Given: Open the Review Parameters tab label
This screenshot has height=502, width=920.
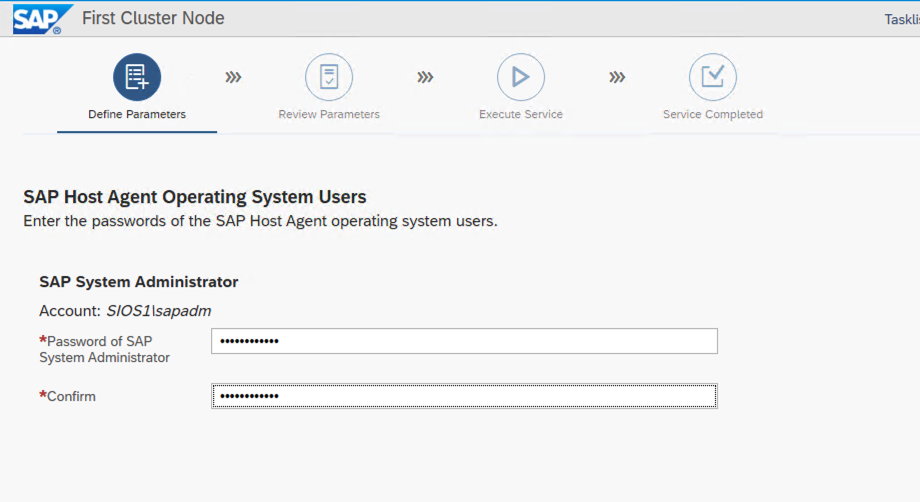Looking at the screenshot, I should point(329,114).
